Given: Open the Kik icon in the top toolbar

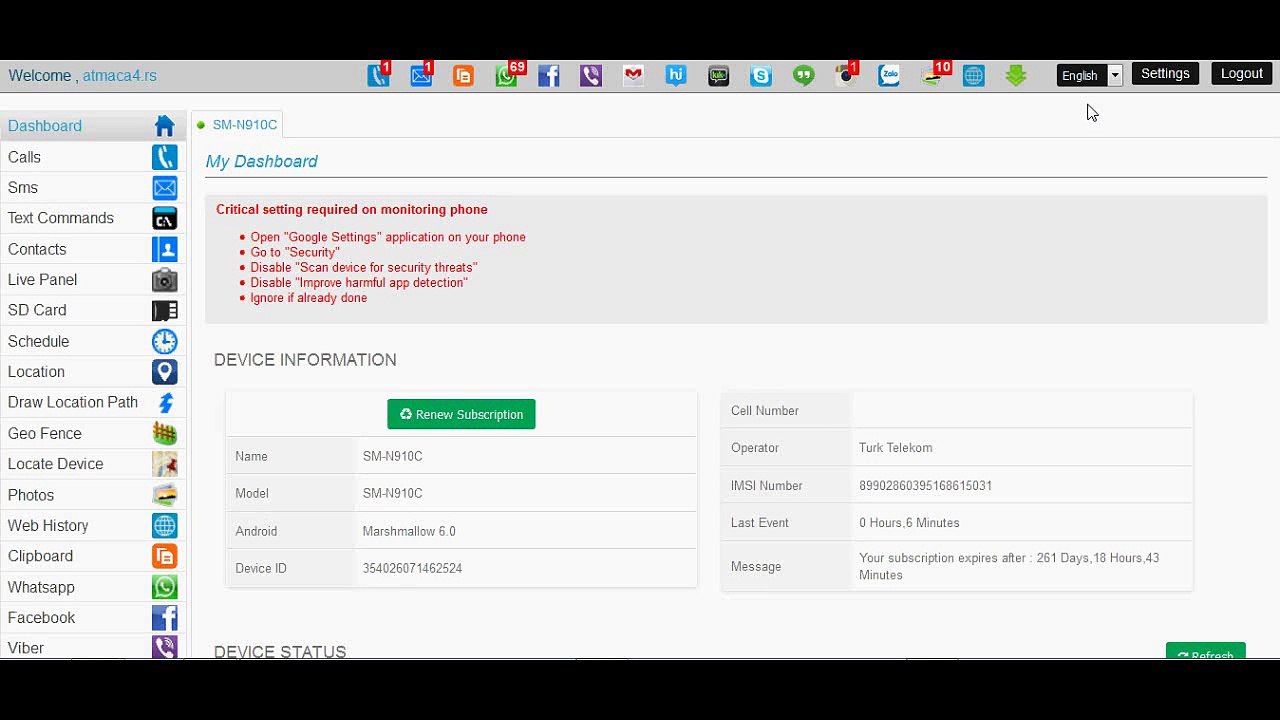Looking at the screenshot, I should click(x=718, y=75).
